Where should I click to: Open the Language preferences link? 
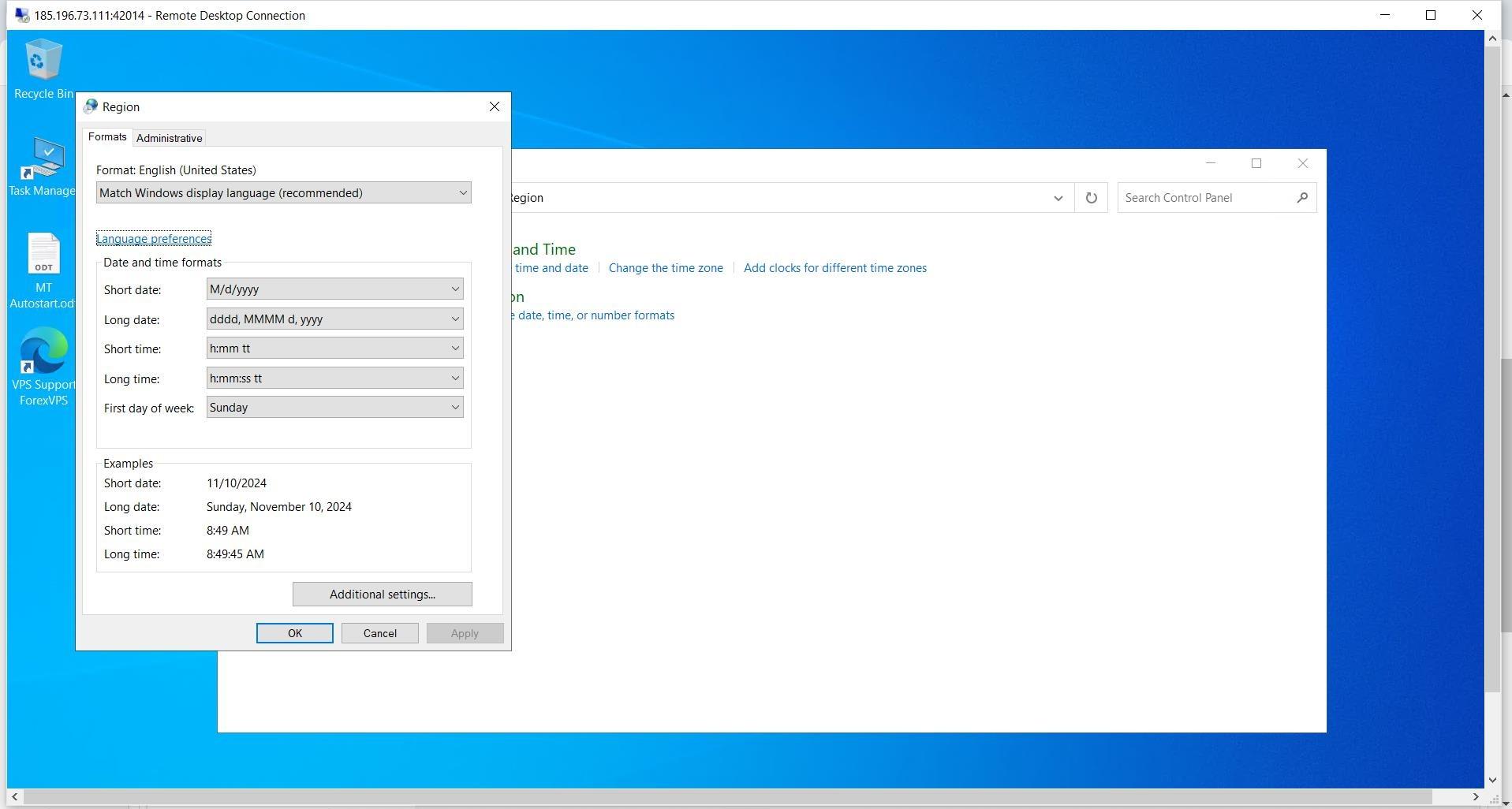(154, 239)
